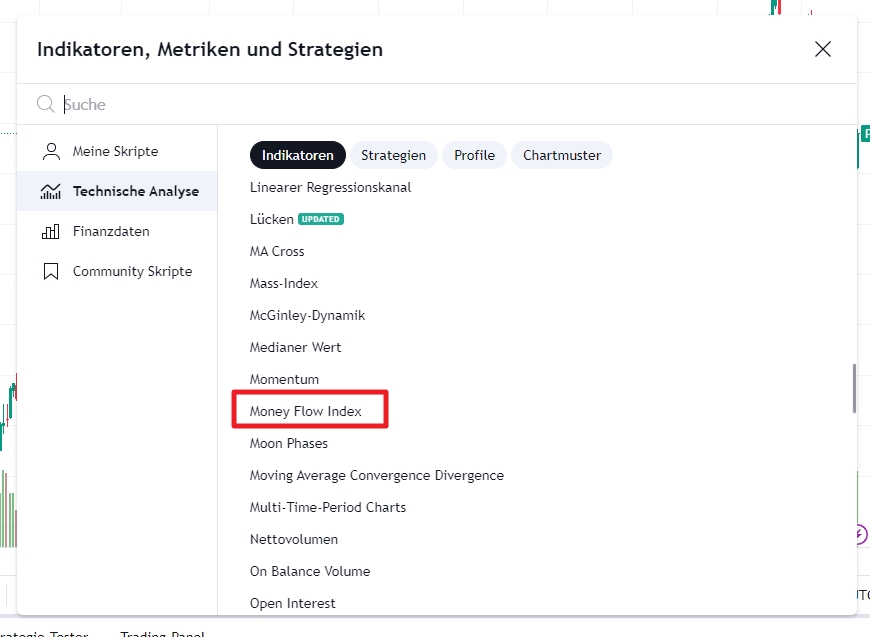
Task: Select the Indikatoren tab
Action: 297,155
